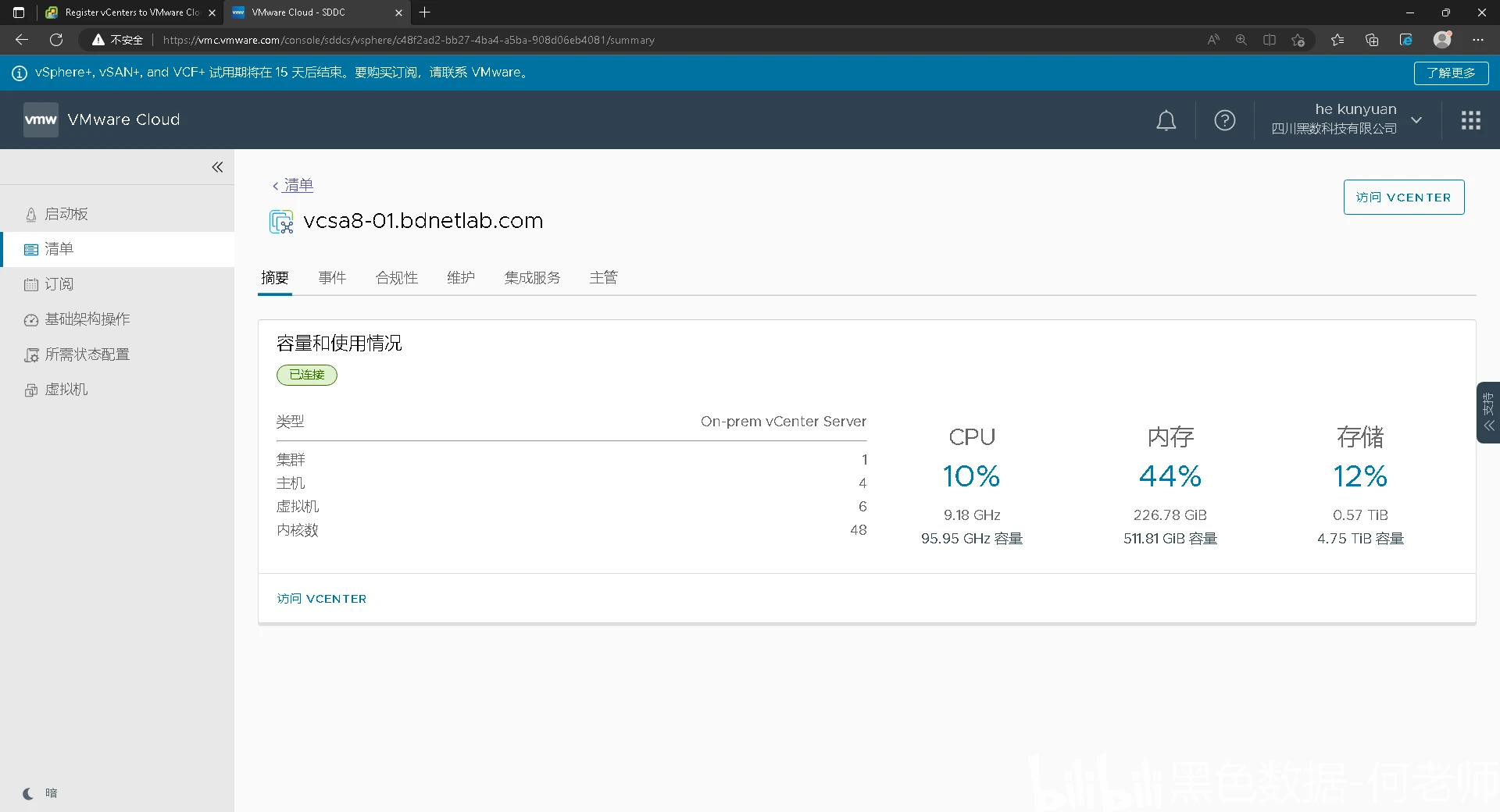This screenshot has height=812, width=1500.
Task: Select 清单 in the sidebar
Action: 117,249
